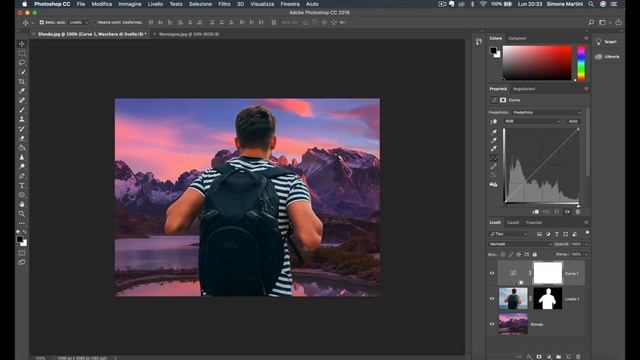Open the Riemp. fill value dropdown arrow

point(587,254)
